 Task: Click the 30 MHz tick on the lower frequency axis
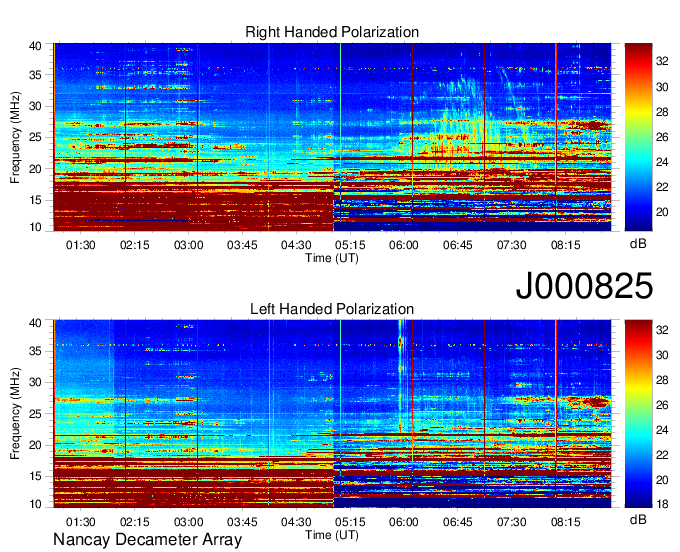tap(35, 382)
